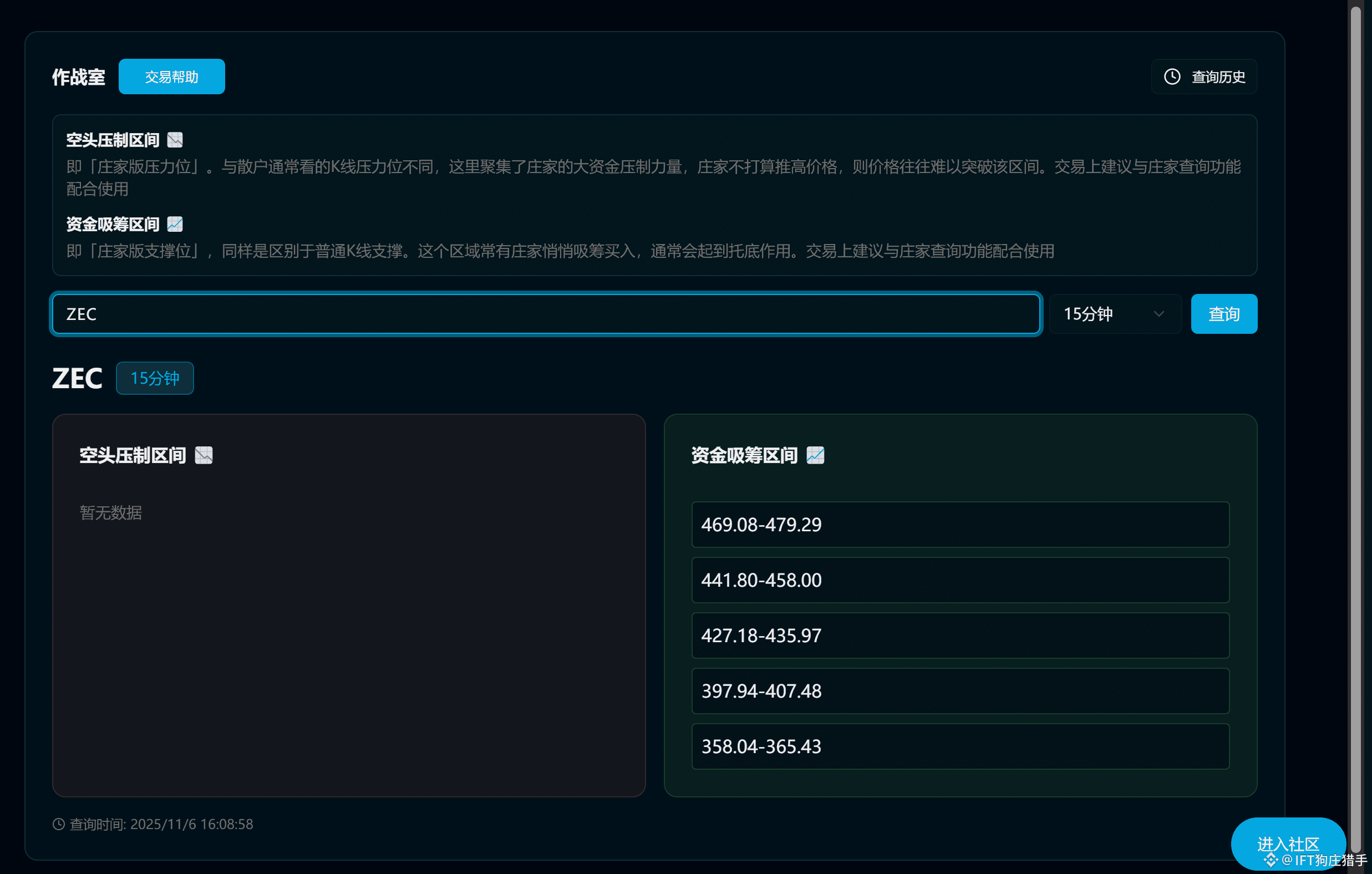Click the chart icon in 空头压制区间 result panel header
Image resolution: width=1372 pixels, height=874 pixels.
pos(204,455)
